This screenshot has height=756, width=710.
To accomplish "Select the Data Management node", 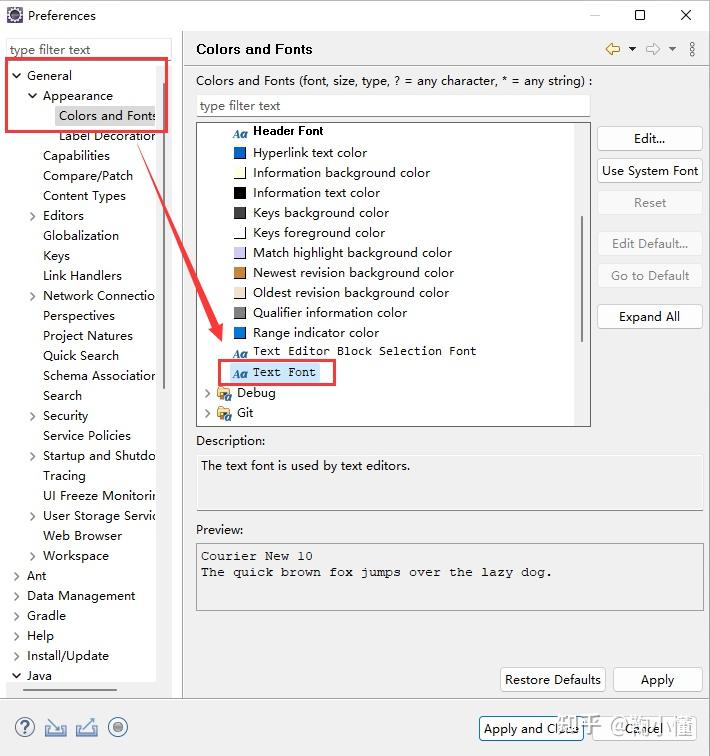I will 81,596.
